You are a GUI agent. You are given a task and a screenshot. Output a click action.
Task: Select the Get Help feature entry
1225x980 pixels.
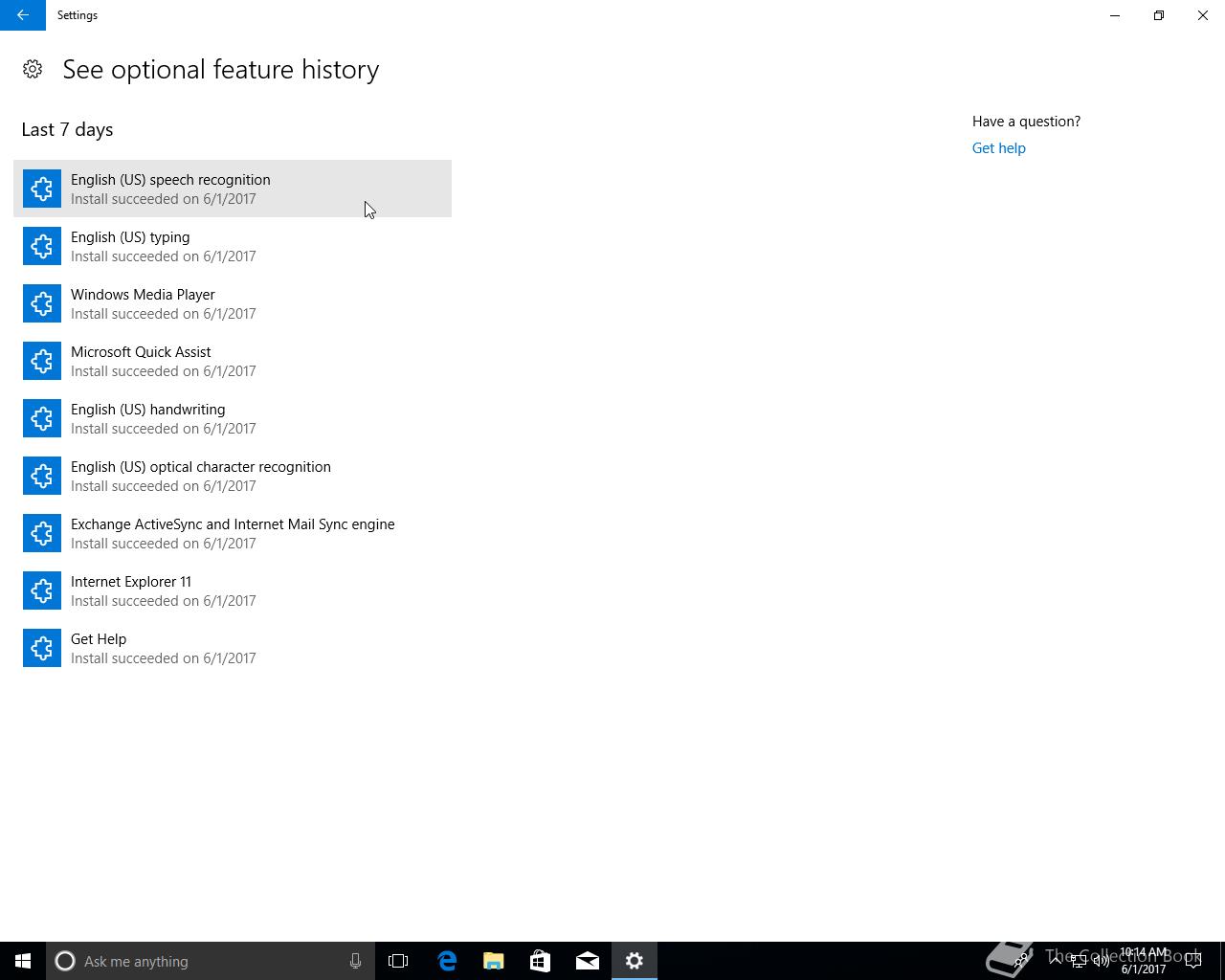pyautogui.click(x=233, y=648)
